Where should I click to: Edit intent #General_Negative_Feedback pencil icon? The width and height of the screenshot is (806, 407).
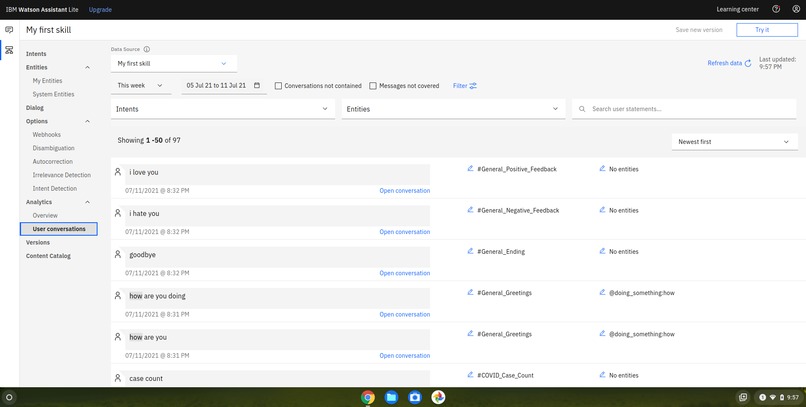coord(470,210)
